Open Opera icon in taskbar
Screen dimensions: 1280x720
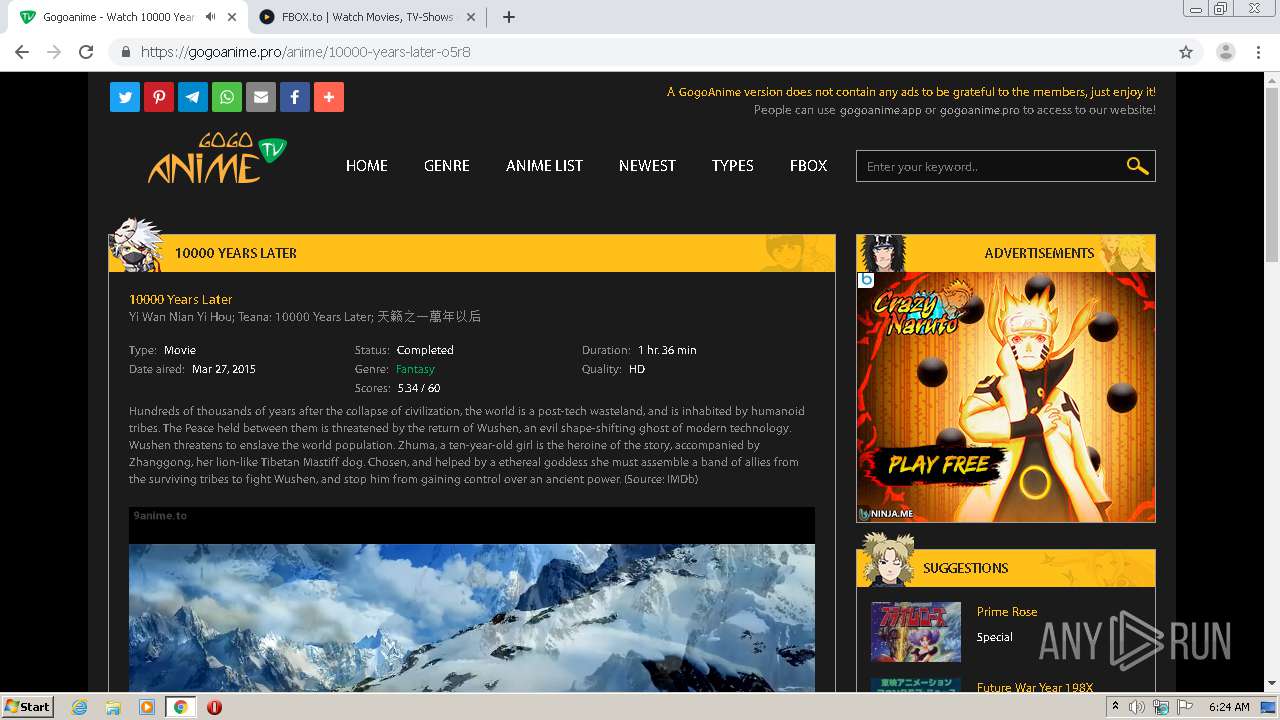click(x=214, y=707)
